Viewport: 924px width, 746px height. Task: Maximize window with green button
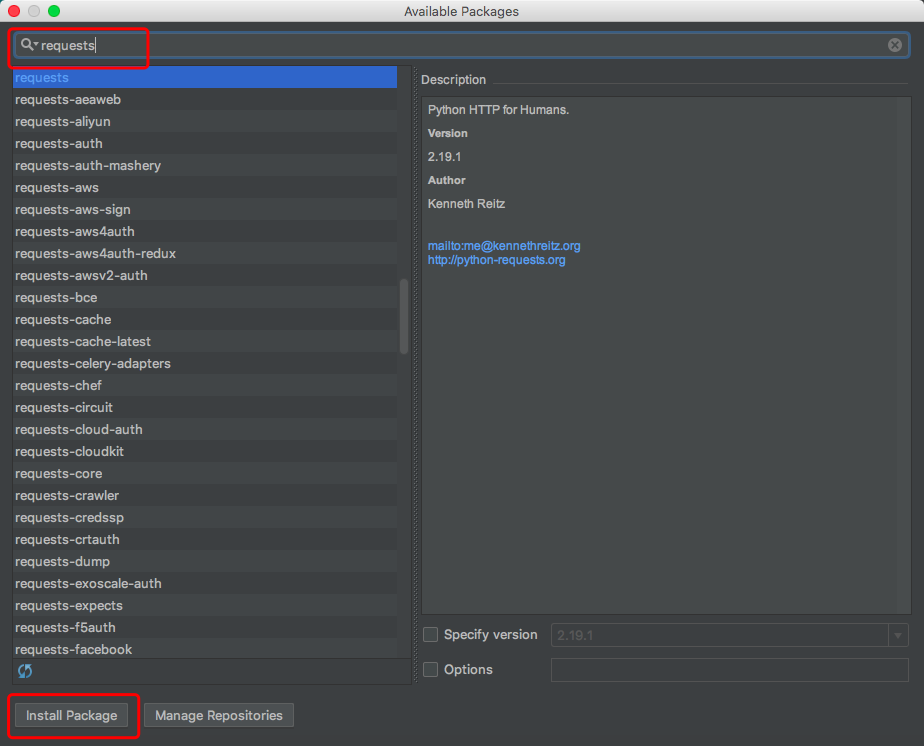click(54, 11)
